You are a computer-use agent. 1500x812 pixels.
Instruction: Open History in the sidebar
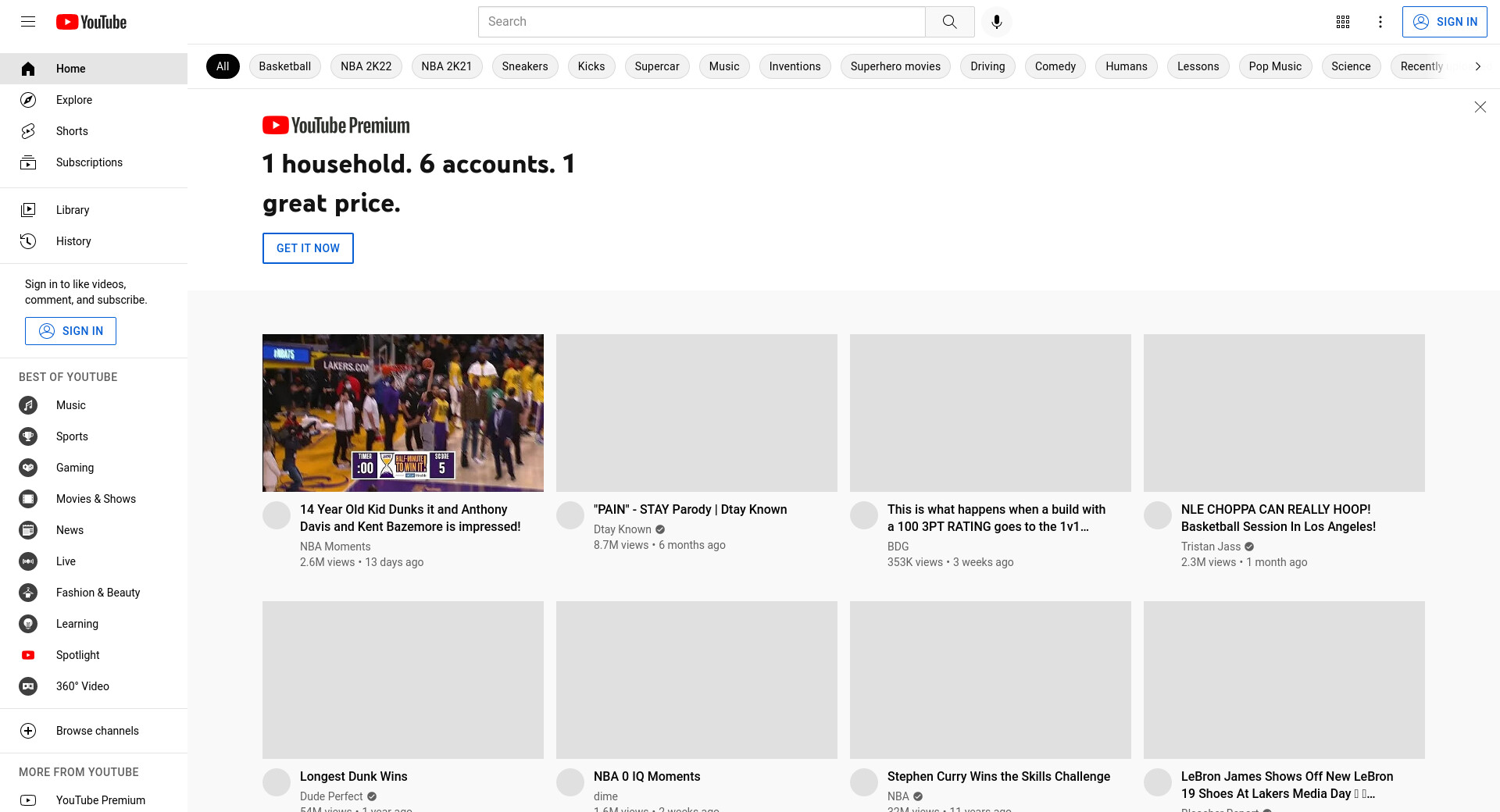[94, 241]
